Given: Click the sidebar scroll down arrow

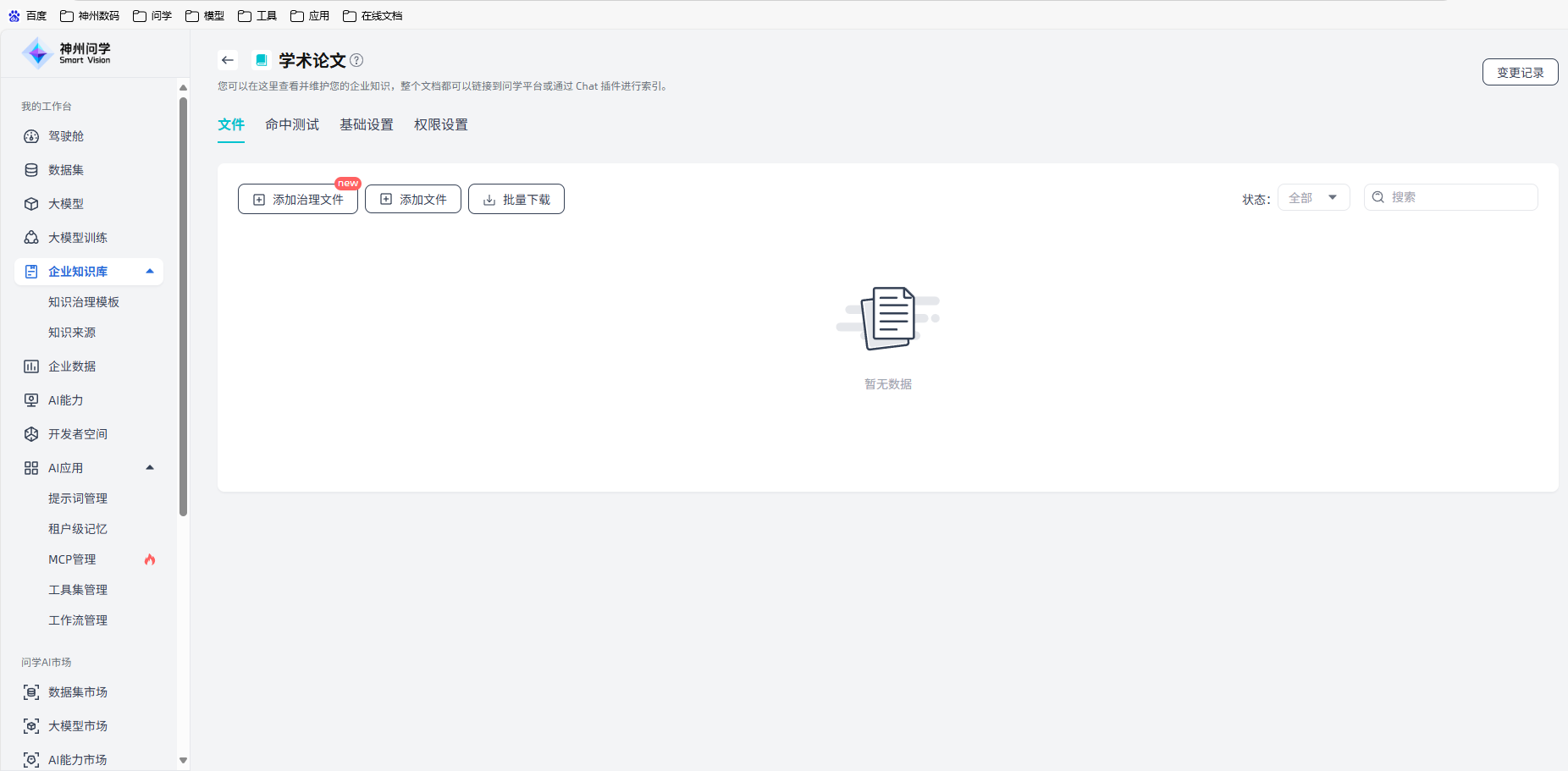Looking at the screenshot, I should [x=183, y=761].
